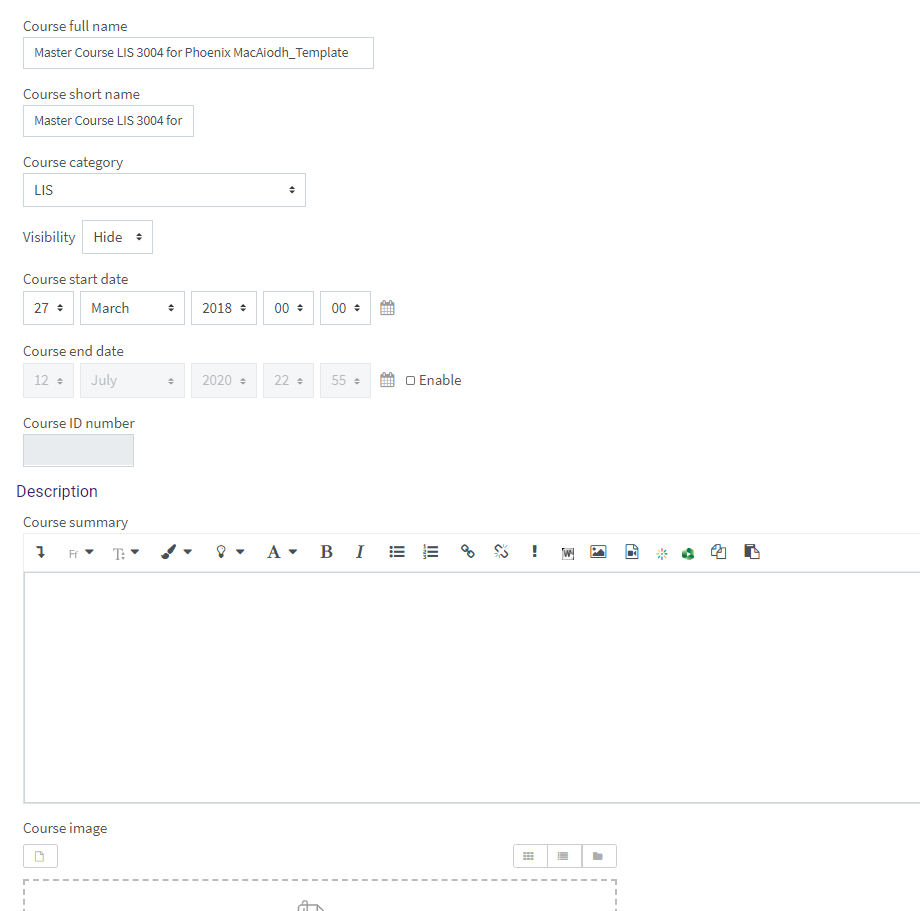Switch course image files to icon view
Screen dimensions: 920x911
pyautogui.click(x=529, y=856)
